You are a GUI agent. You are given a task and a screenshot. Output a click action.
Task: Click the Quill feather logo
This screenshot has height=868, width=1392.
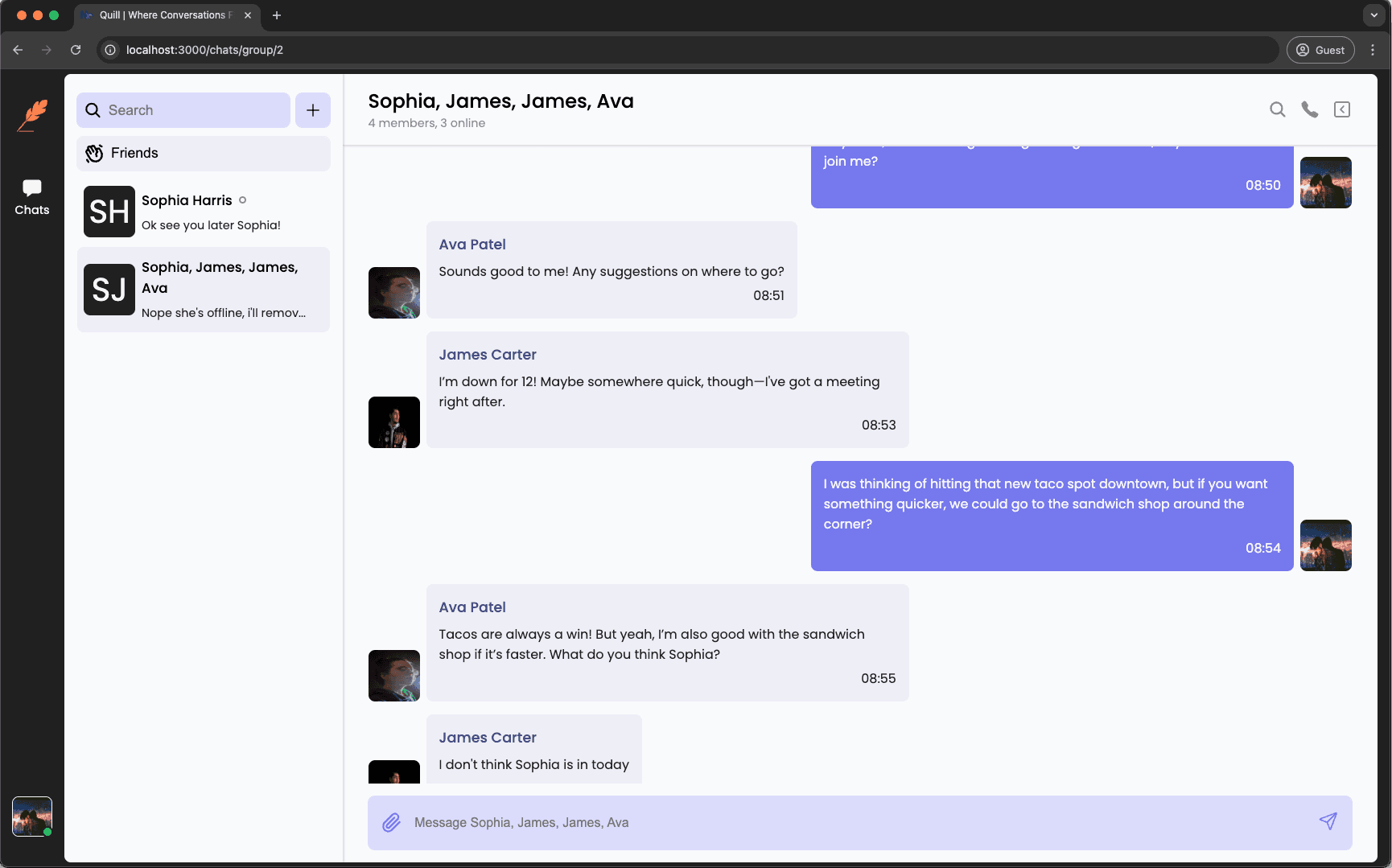click(x=32, y=116)
